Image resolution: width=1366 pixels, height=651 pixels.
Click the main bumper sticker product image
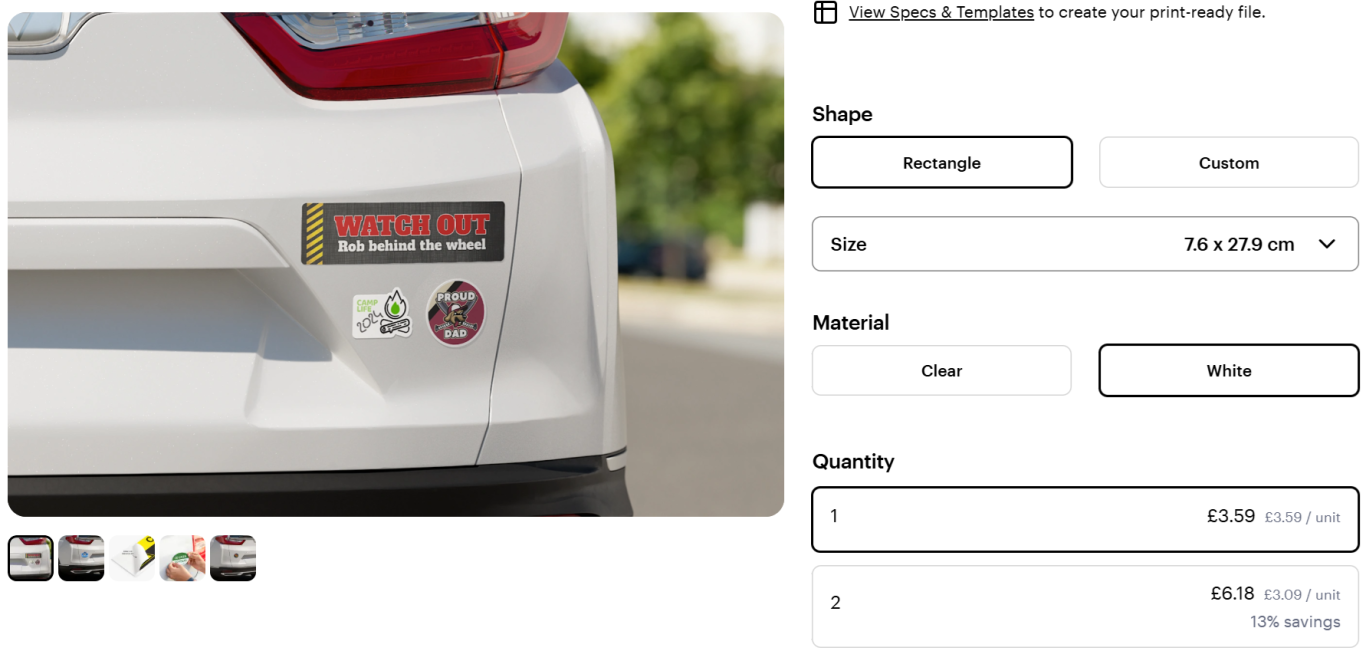[x=396, y=264]
